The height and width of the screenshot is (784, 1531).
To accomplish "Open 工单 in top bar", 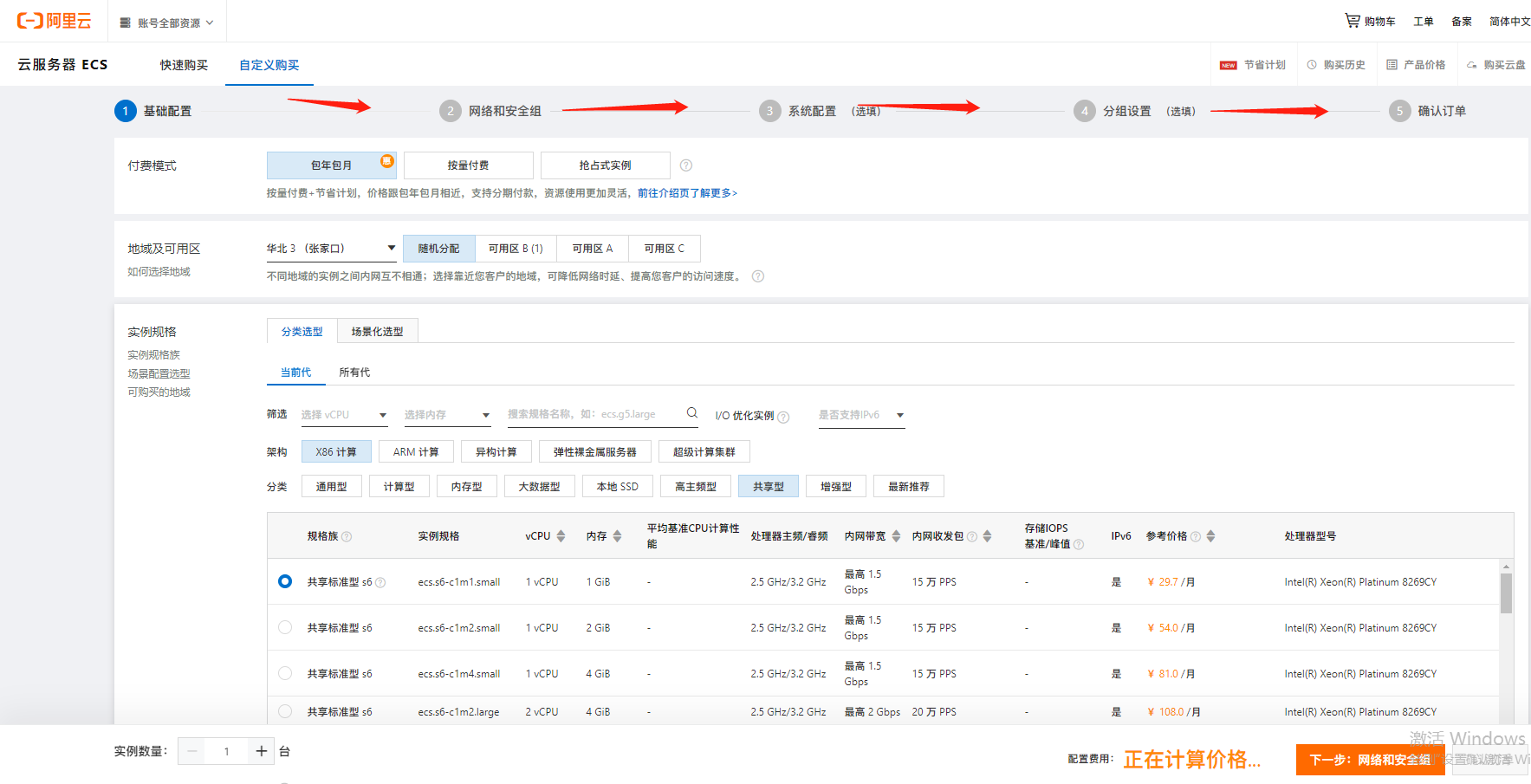I will tap(1424, 22).
